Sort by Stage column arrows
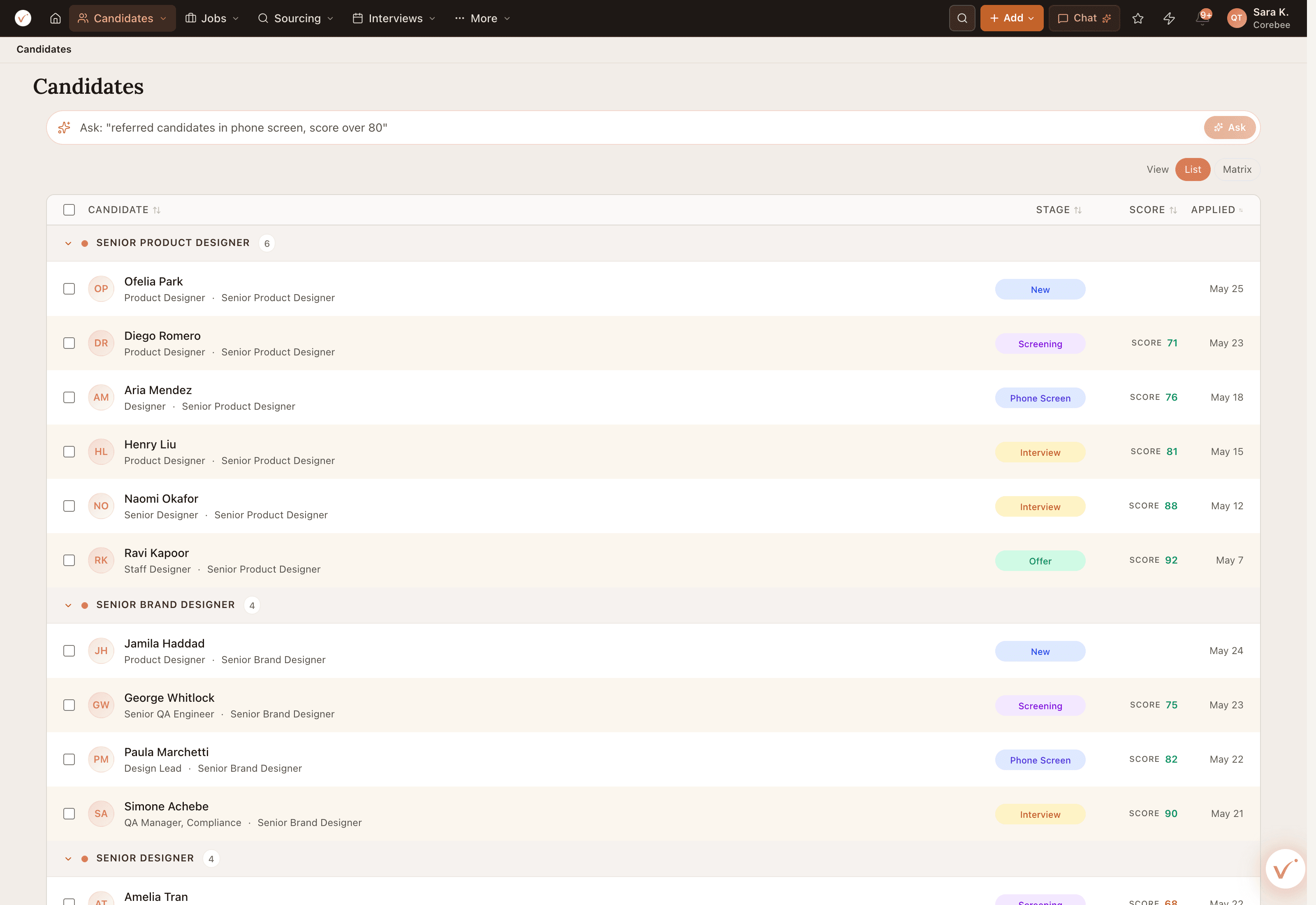The height and width of the screenshot is (905, 1316). tap(1078, 210)
